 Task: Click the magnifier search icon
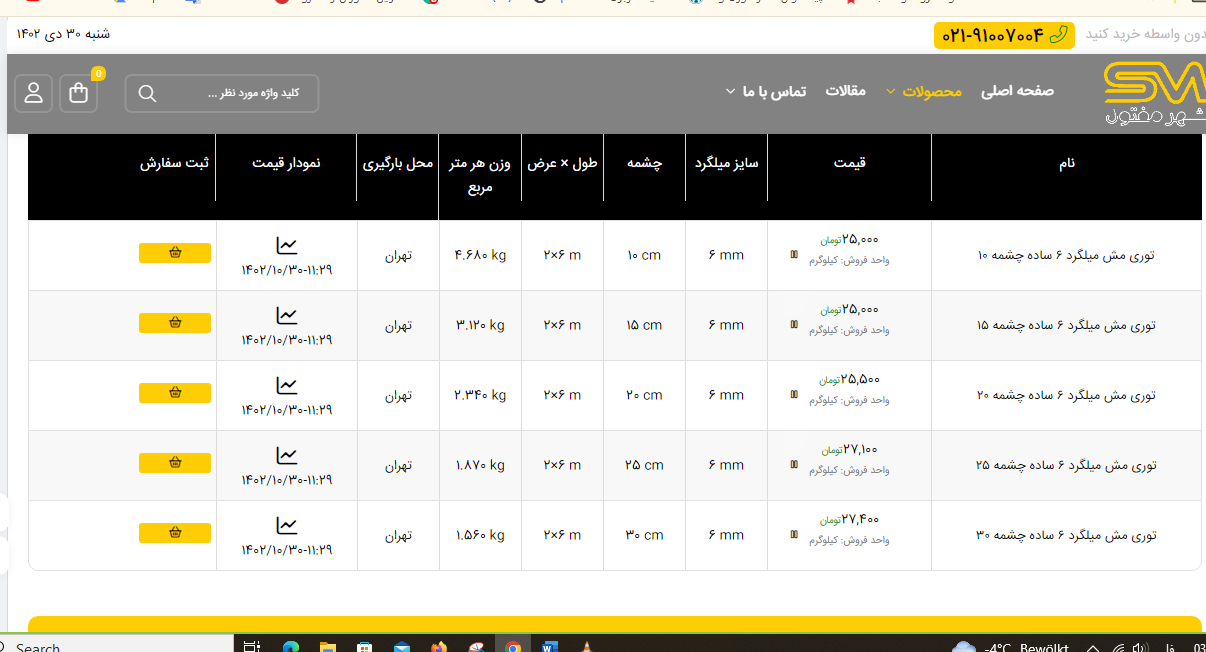147,94
